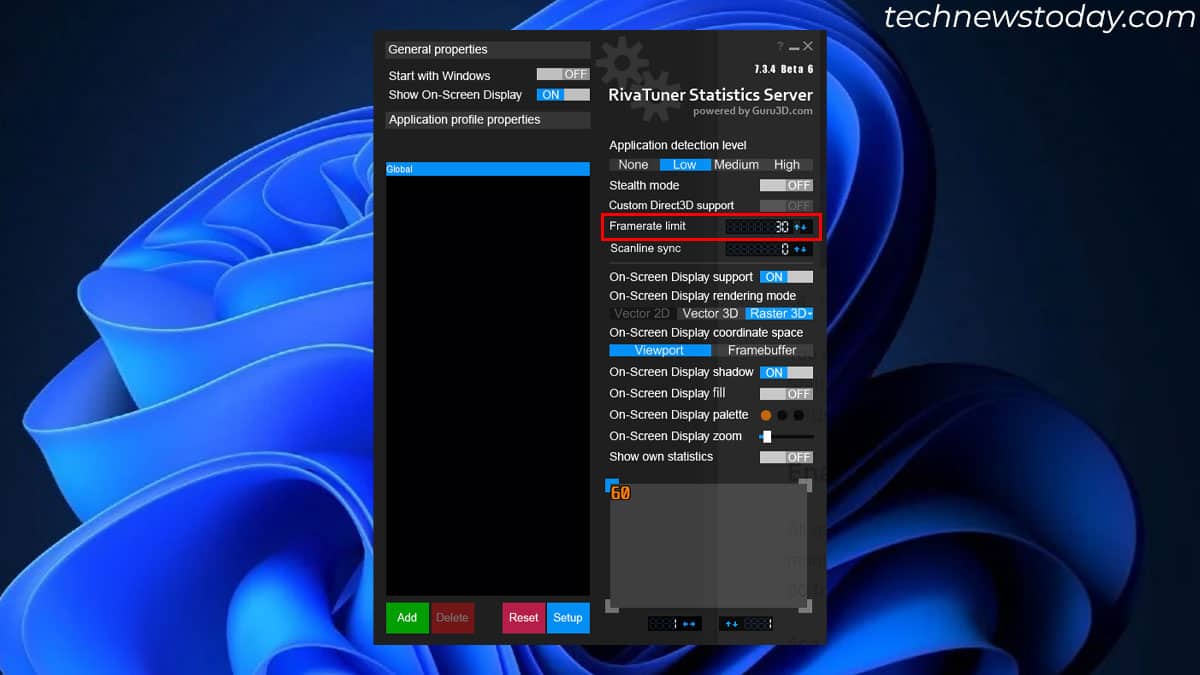
Task: Click the vertical position arrows below preview
Action: [x=732, y=624]
